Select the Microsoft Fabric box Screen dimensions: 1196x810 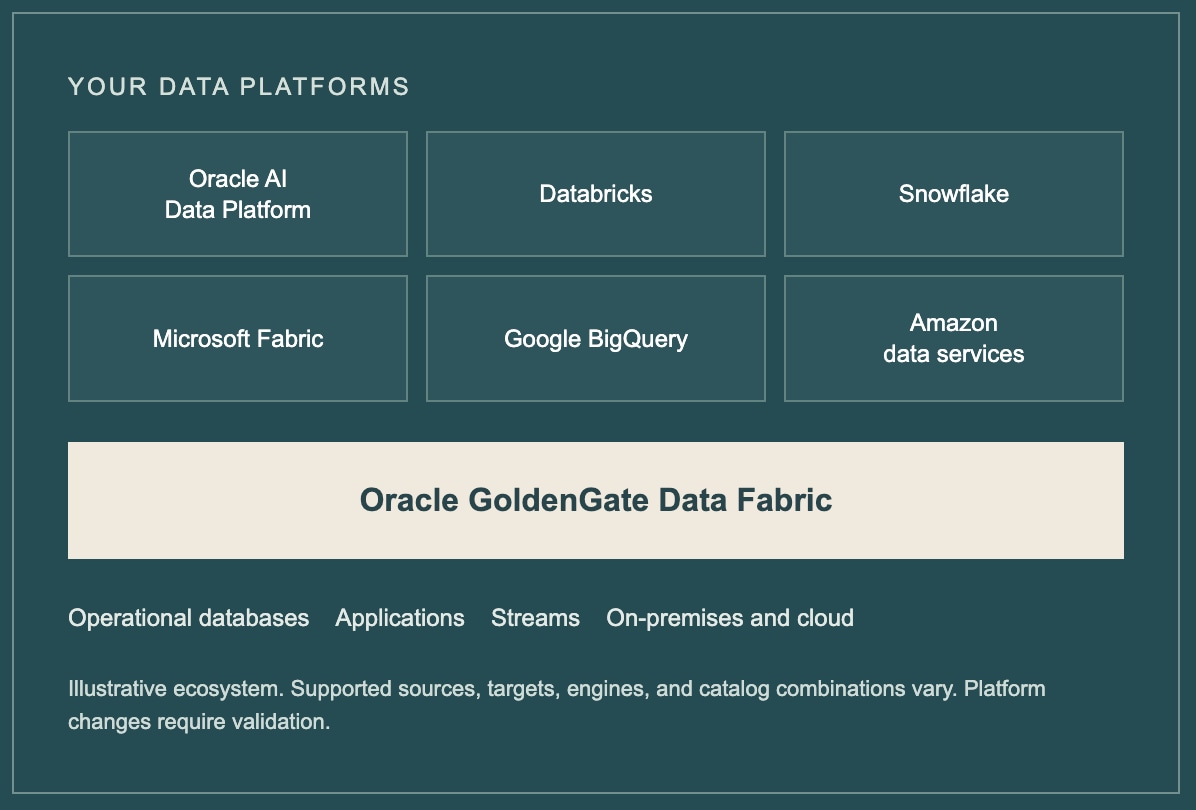click(x=238, y=338)
